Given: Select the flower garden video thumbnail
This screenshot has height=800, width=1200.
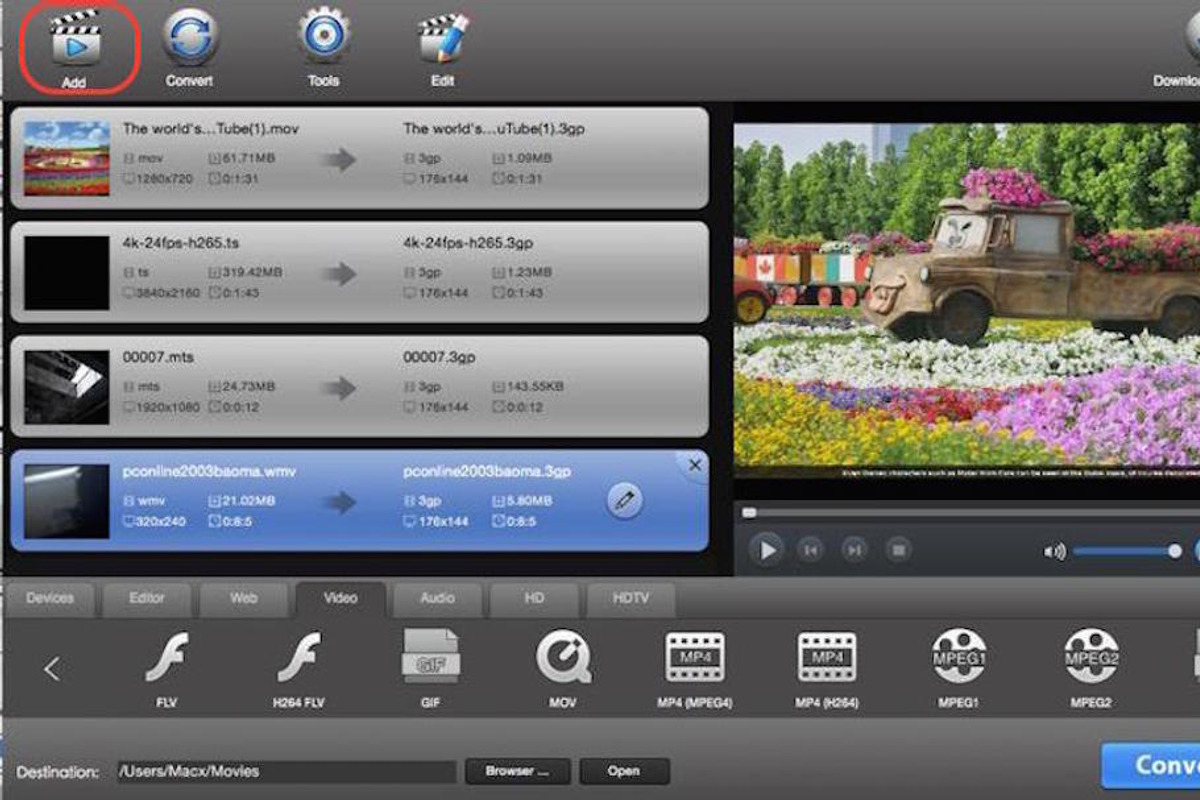Looking at the screenshot, I should pyautogui.click(x=67, y=158).
